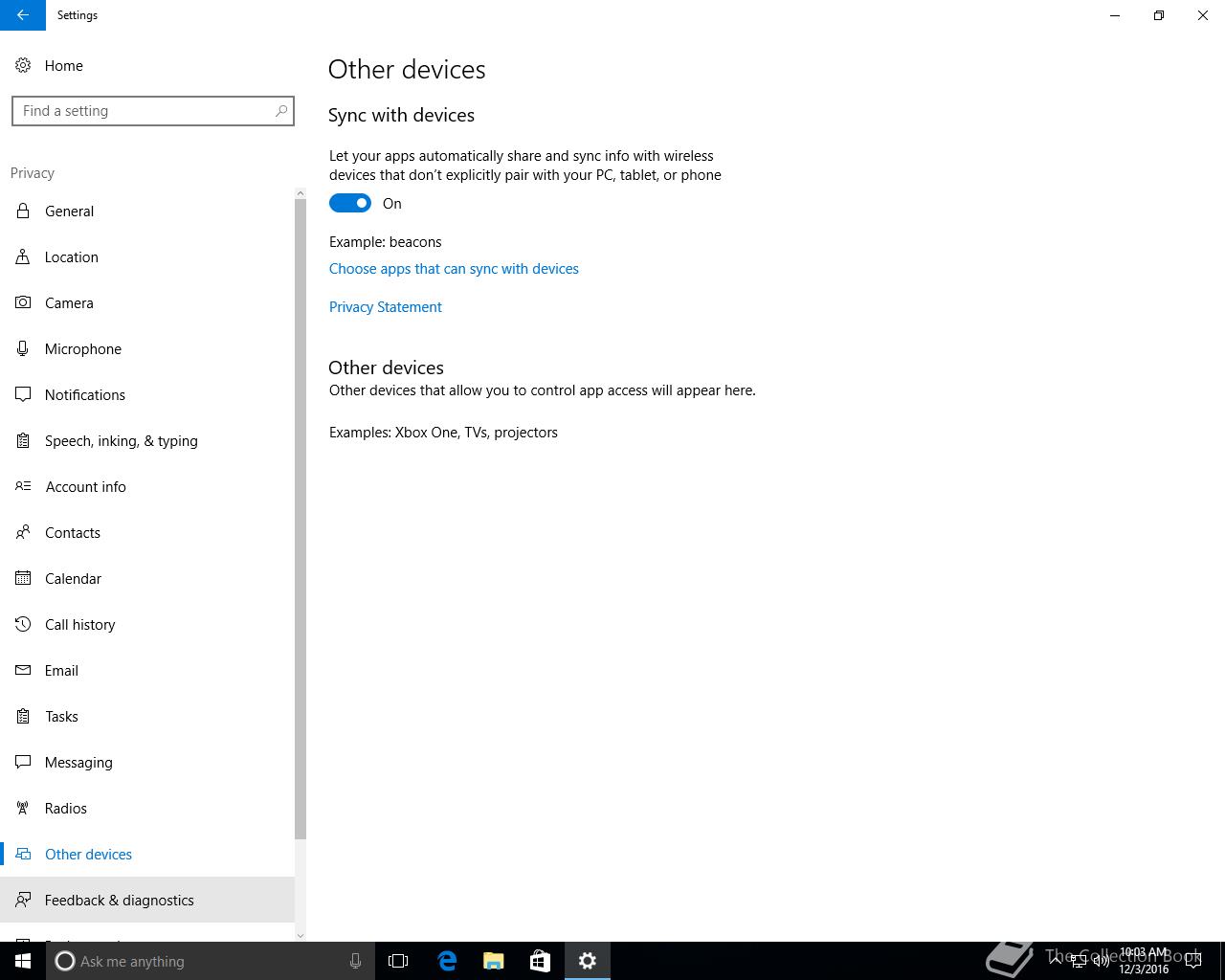Select the Camera icon
This screenshot has width=1225, height=980.
point(23,302)
